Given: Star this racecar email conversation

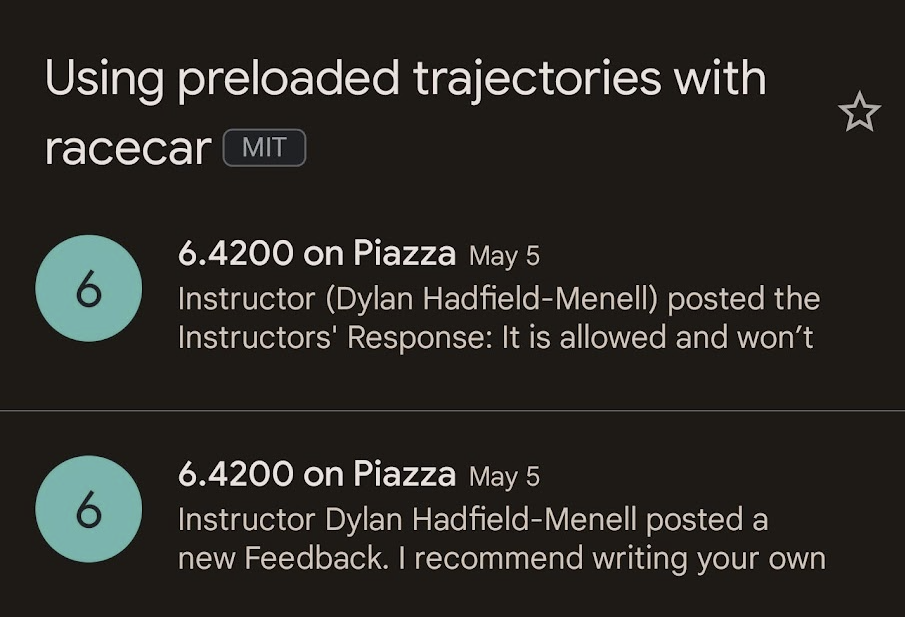Looking at the screenshot, I should [x=859, y=114].
